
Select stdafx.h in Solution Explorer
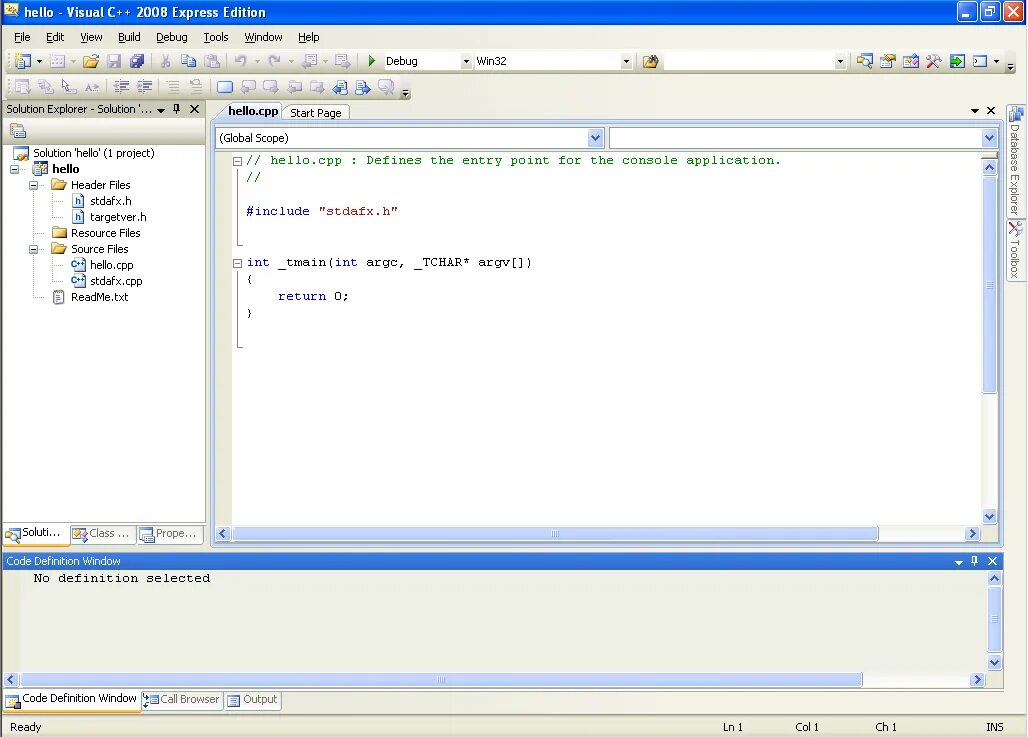[111, 201]
